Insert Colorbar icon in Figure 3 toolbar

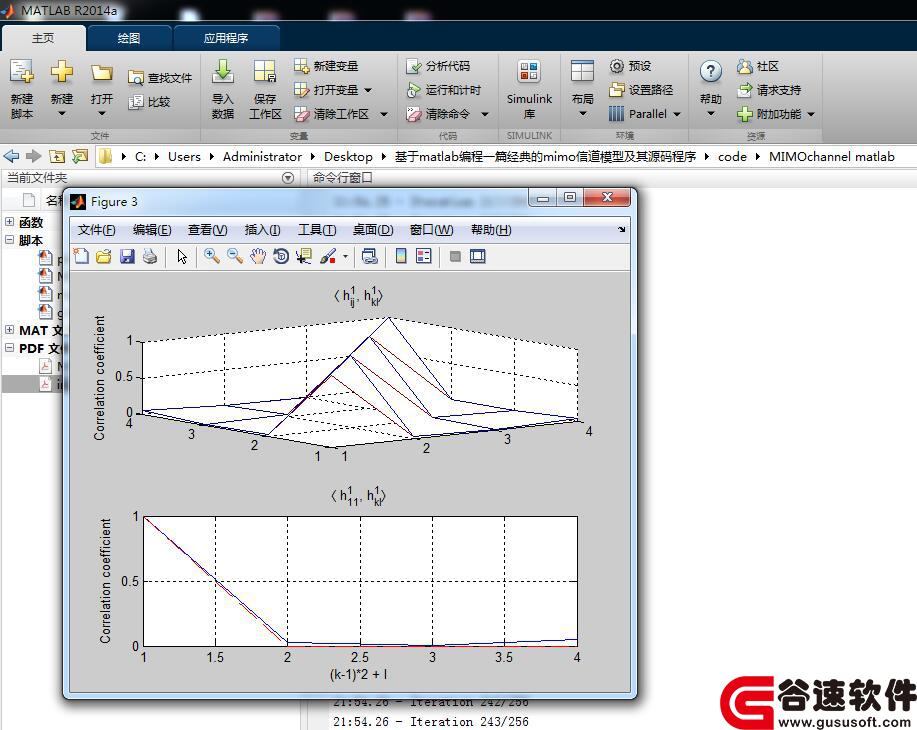click(401, 256)
